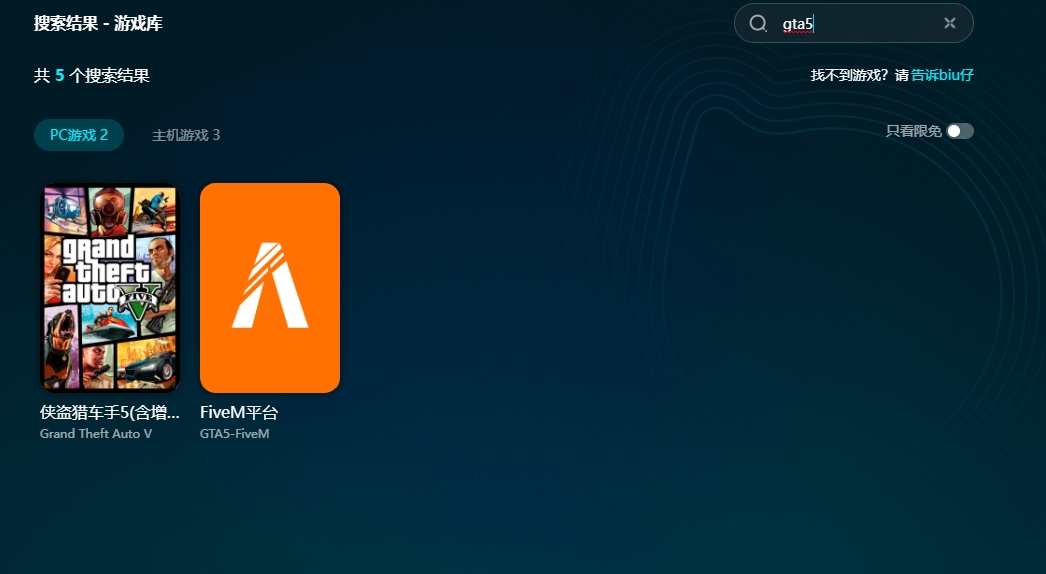Switch to the PC游戏 2 tab

(x=79, y=135)
